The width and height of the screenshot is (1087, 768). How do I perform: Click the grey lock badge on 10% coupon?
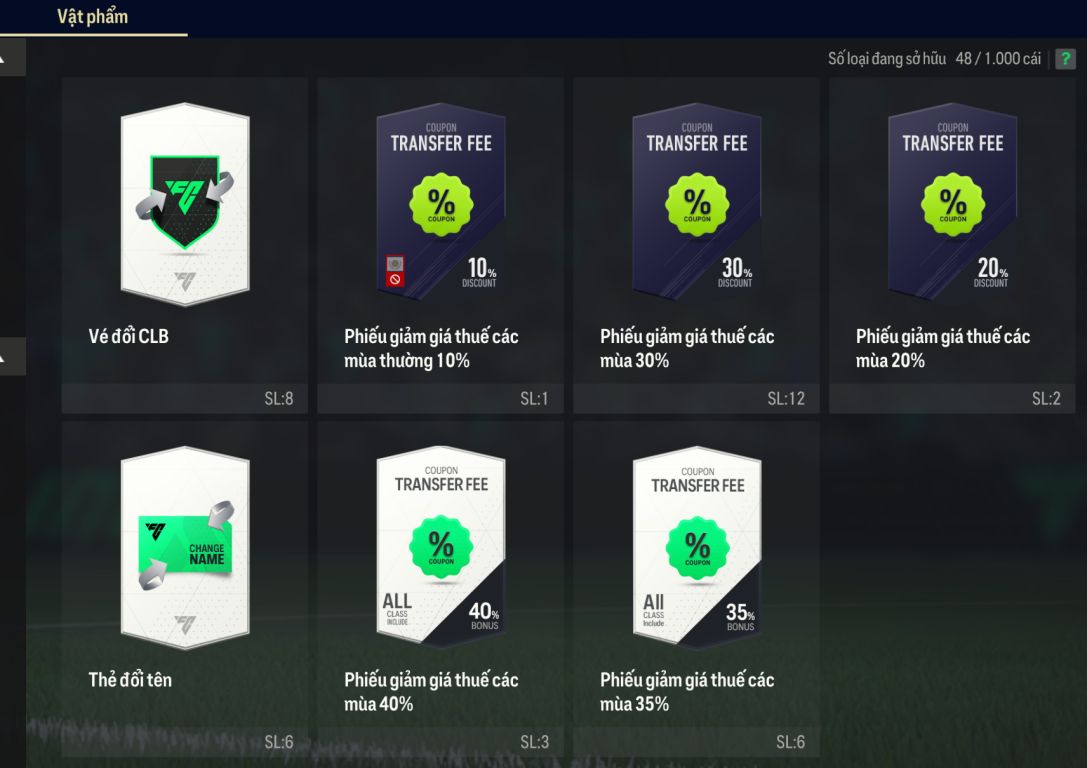coord(395,263)
